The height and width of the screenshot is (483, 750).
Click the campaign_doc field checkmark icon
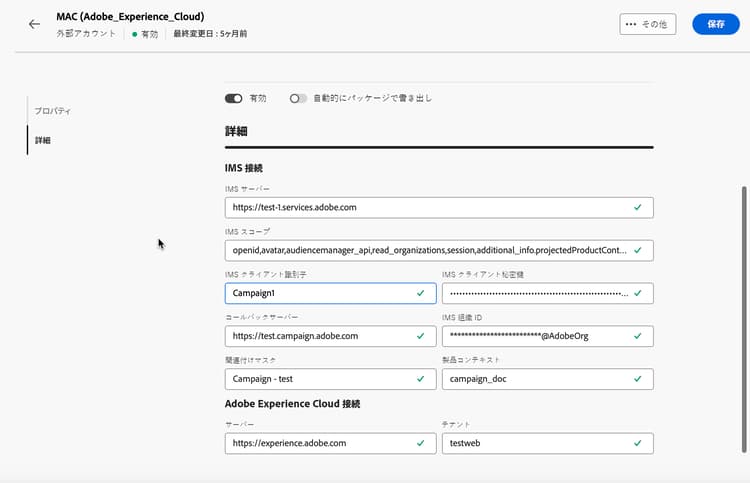[x=638, y=379]
